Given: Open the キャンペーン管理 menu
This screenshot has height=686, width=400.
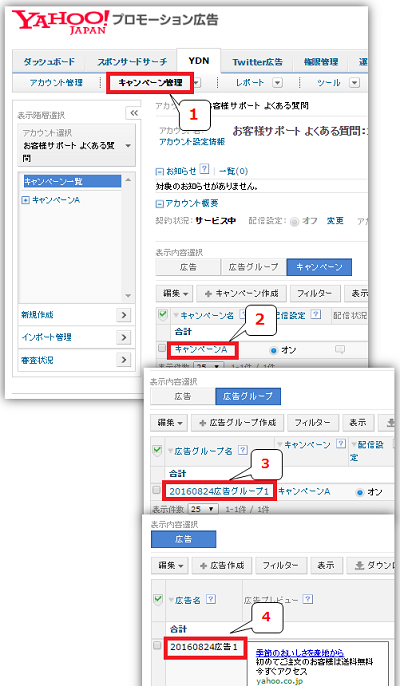Looking at the screenshot, I should pyautogui.click(x=150, y=83).
